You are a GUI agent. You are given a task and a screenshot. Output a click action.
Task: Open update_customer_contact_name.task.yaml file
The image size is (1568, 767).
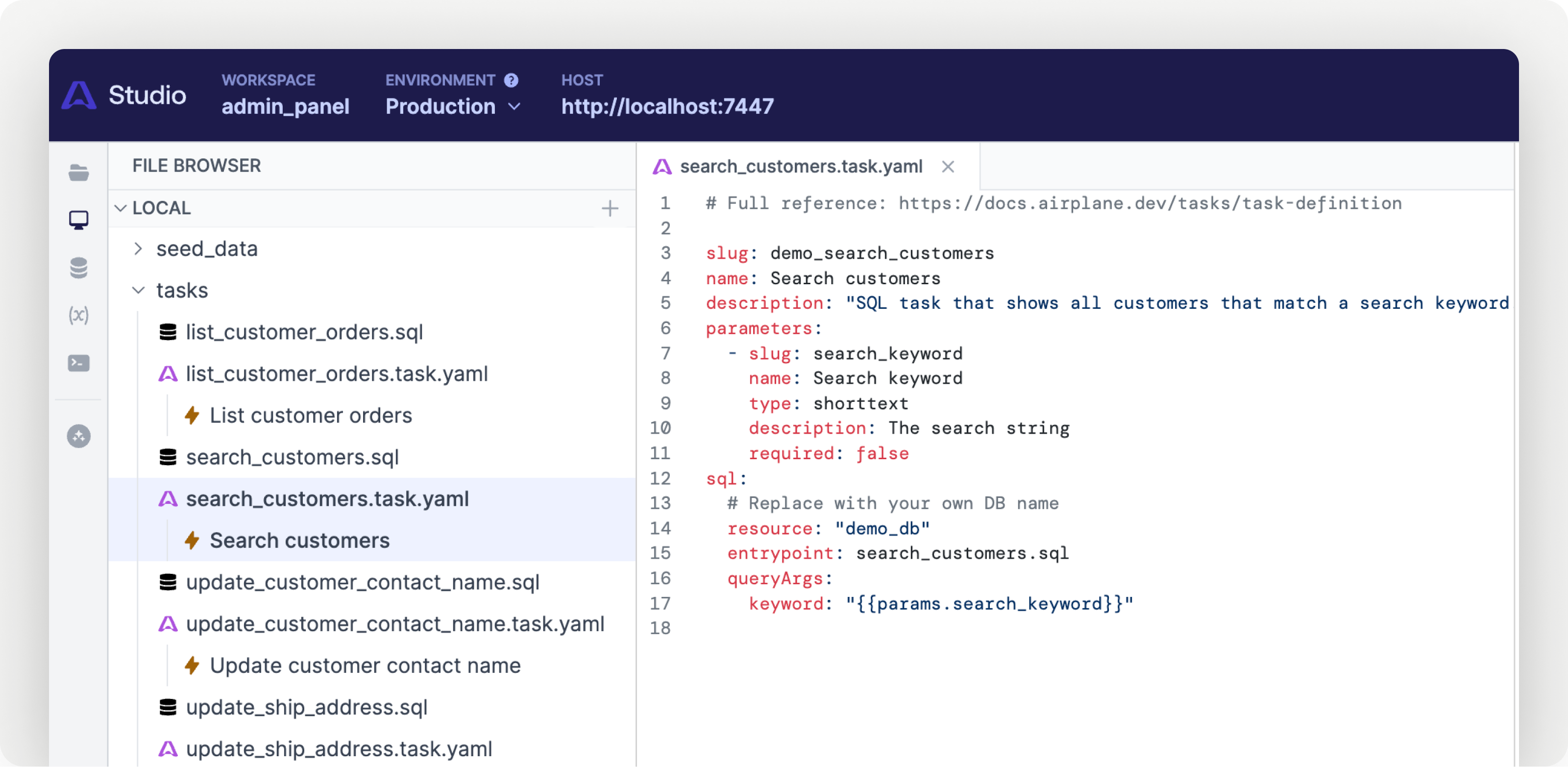[394, 623]
